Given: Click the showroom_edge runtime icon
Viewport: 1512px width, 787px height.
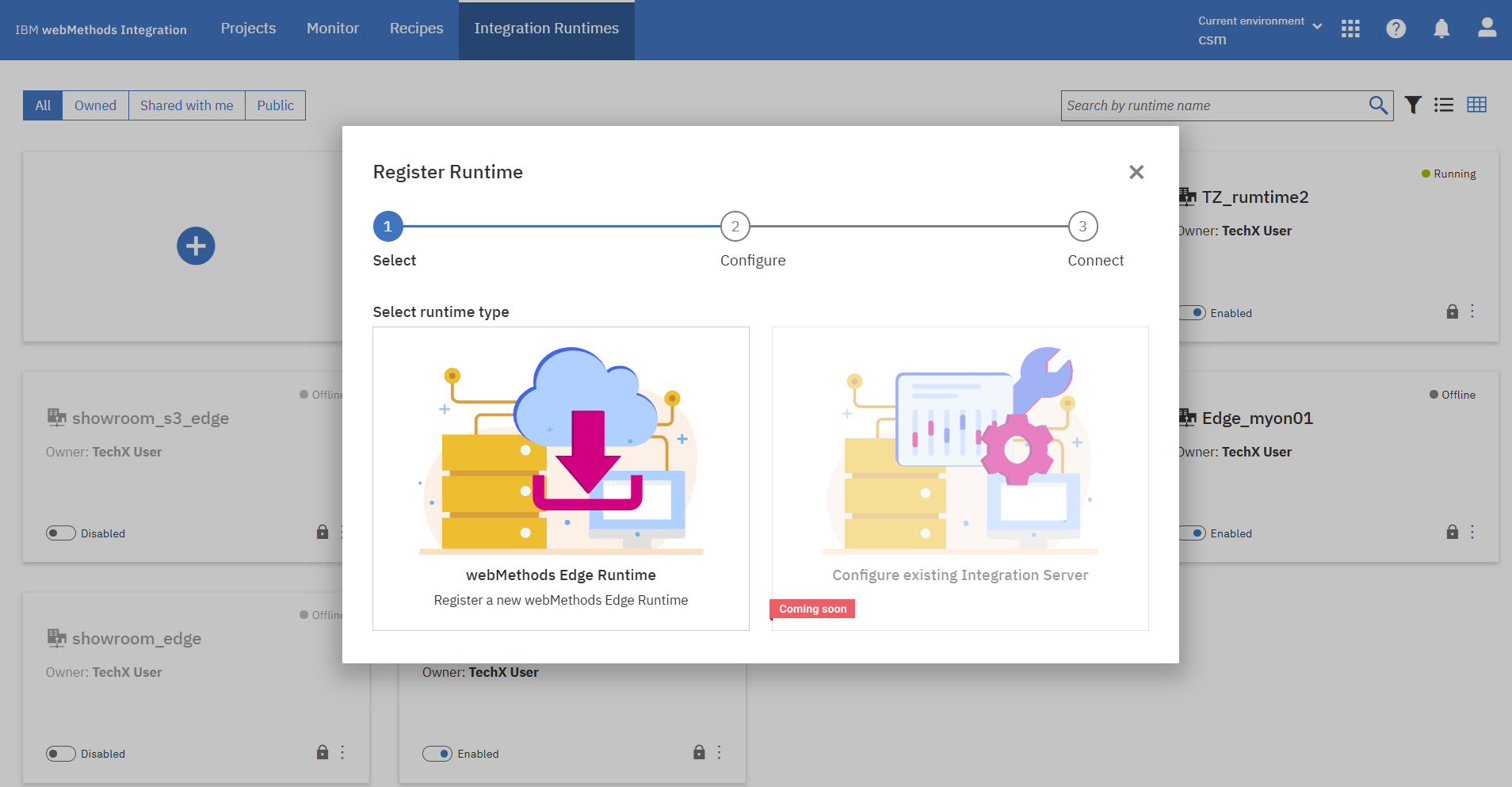Looking at the screenshot, I should pyautogui.click(x=56, y=637).
